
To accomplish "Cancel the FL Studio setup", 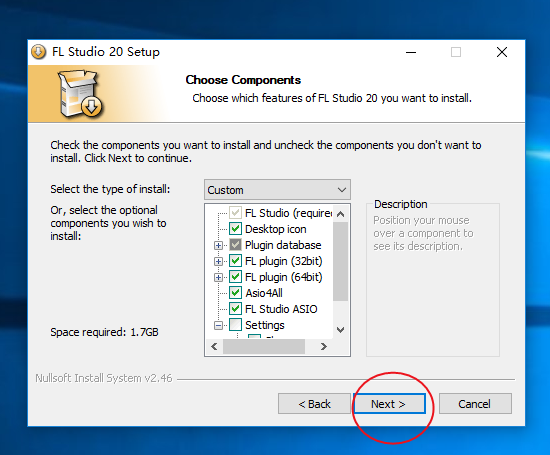I will (475, 404).
